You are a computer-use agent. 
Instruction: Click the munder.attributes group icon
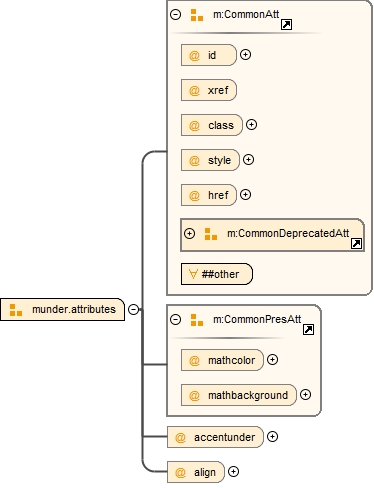tap(16, 310)
